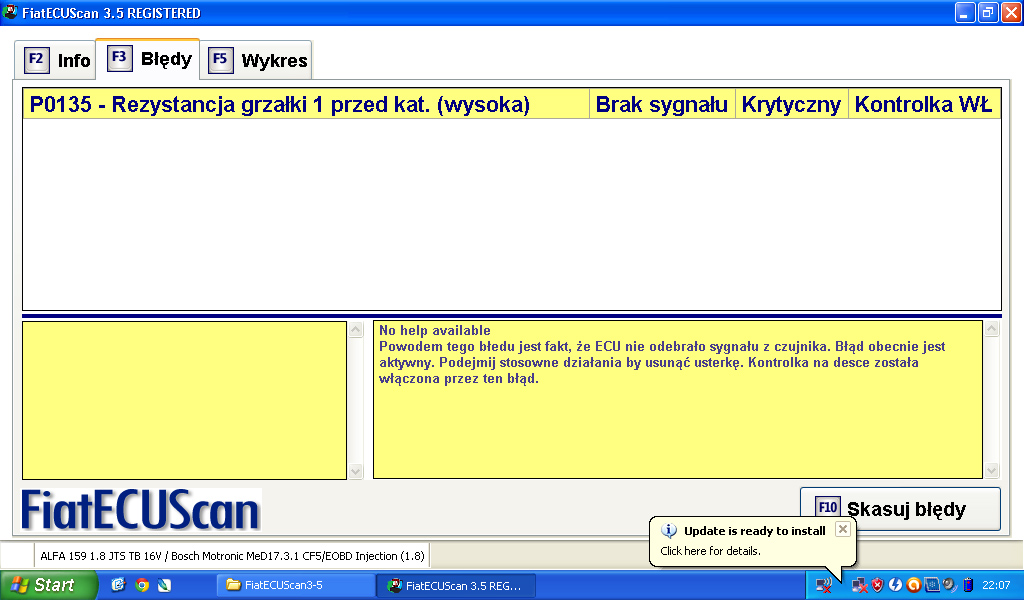Screen dimensions: 1024x600
Task: Close the update notification balloon
Action: (843, 529)
